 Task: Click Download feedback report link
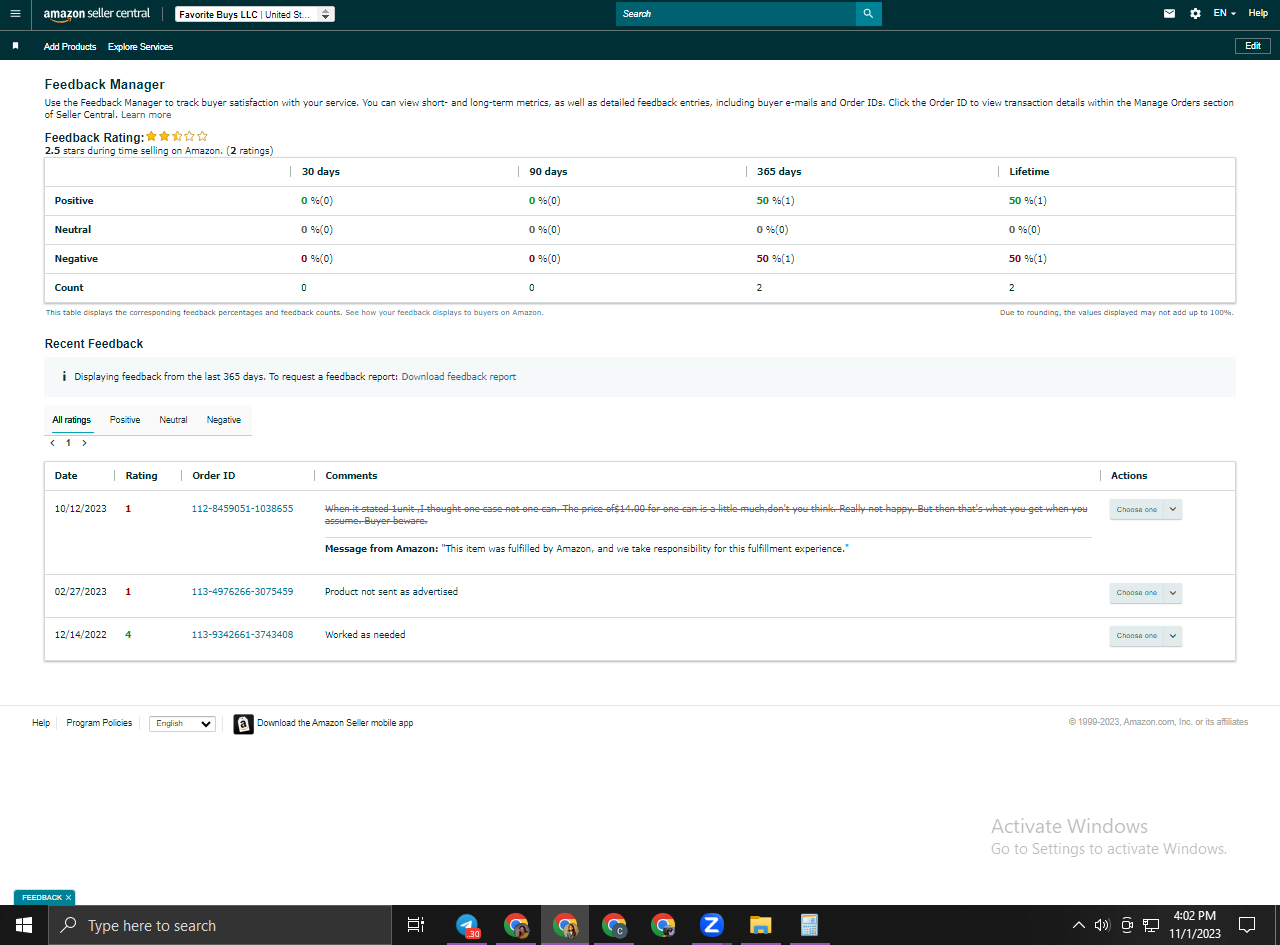click(x=459, y=377)
